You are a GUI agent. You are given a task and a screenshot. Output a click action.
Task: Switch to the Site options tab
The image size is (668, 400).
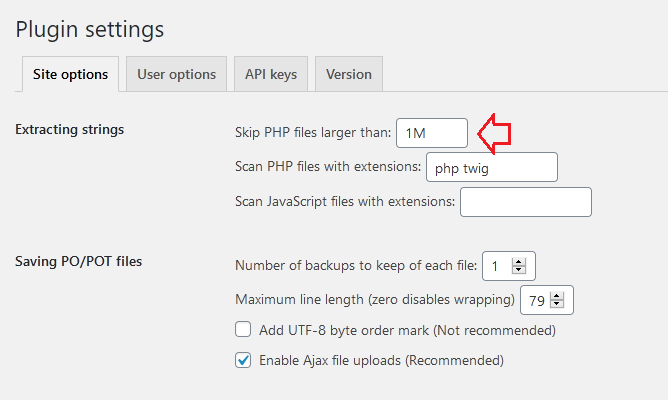point(71,74)
